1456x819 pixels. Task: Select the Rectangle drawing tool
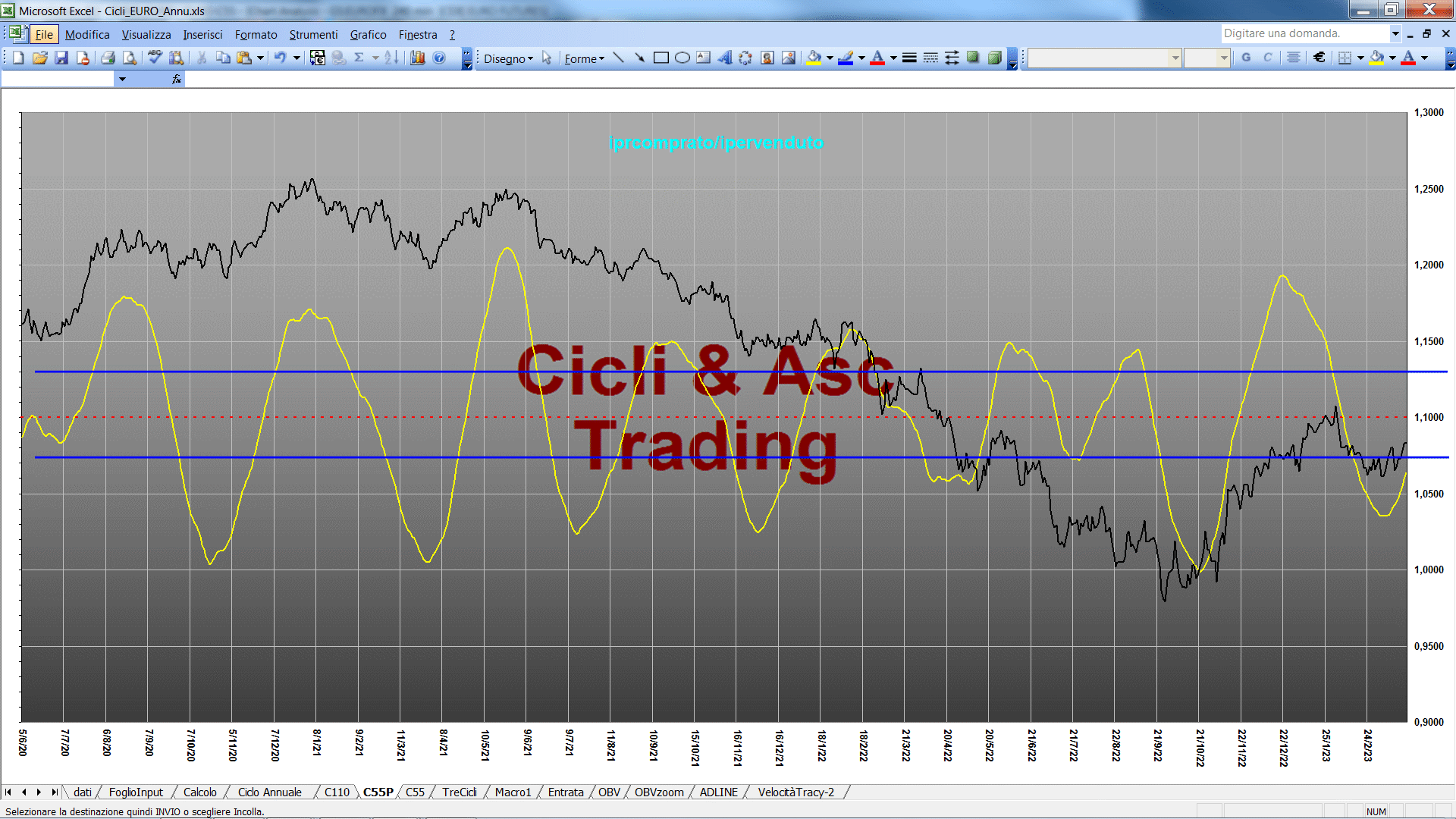(x=661, y=58)
